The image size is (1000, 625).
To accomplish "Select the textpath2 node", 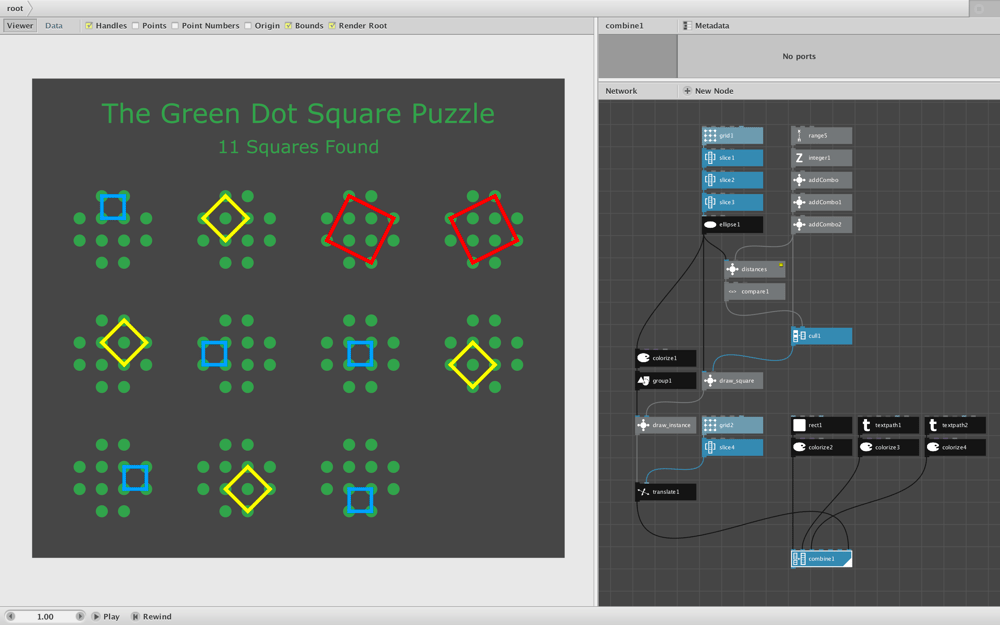I will coord(955,425).
